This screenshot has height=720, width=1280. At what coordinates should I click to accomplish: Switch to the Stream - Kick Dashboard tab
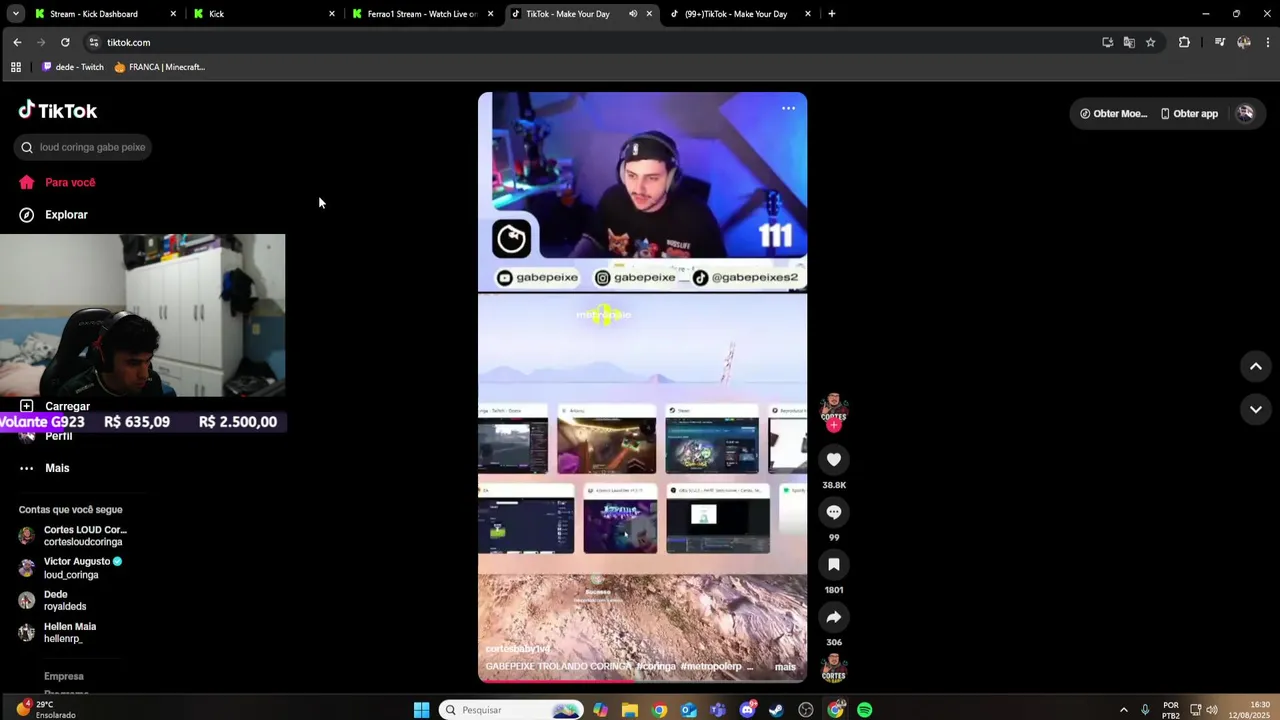tap(106, 14)
